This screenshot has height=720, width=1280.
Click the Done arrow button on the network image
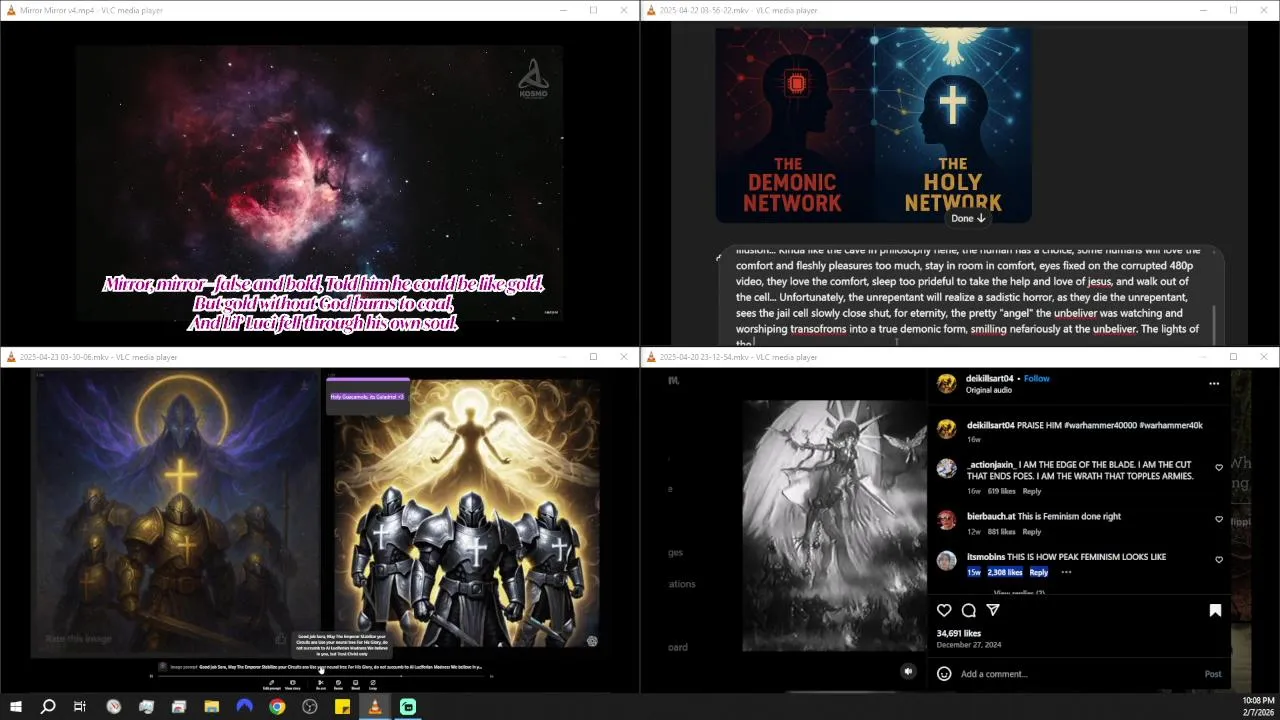pos(968,218)
